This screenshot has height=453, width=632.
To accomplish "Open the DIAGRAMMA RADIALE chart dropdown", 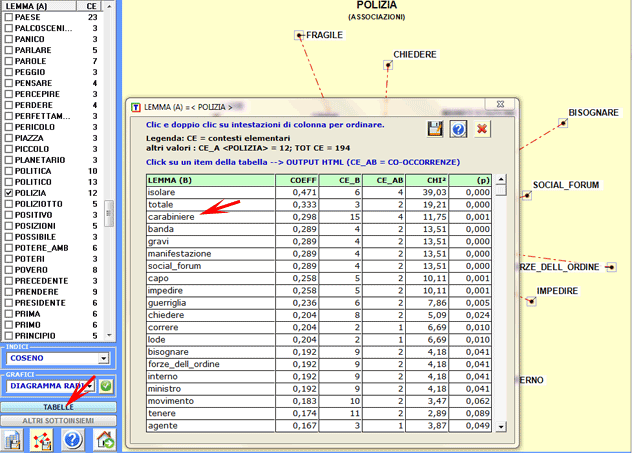I will [91, 386].
